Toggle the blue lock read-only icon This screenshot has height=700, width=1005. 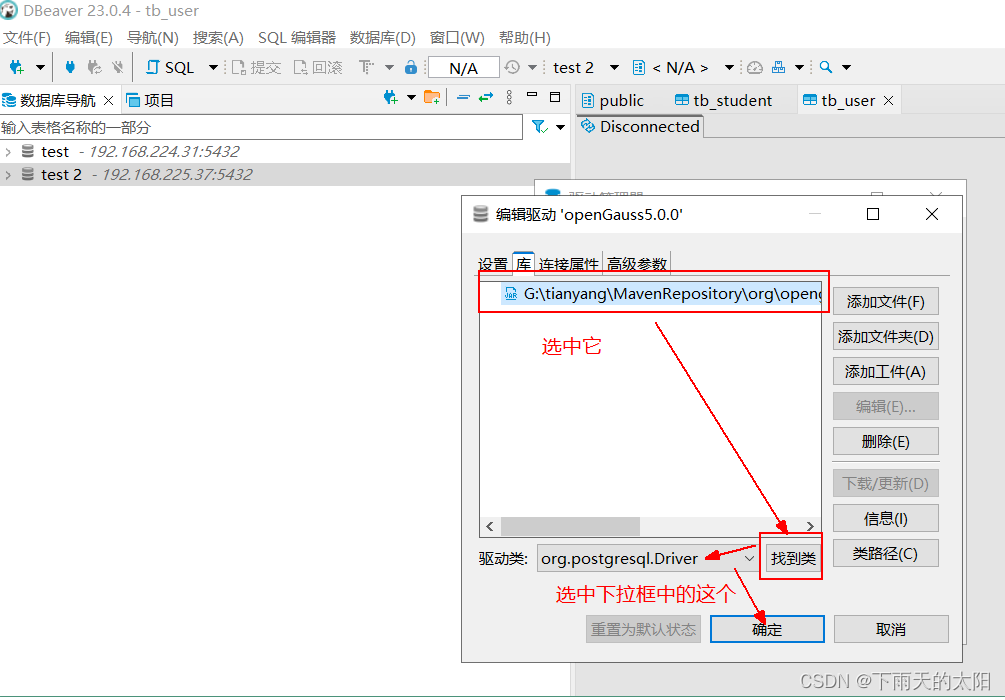(411, 67)
